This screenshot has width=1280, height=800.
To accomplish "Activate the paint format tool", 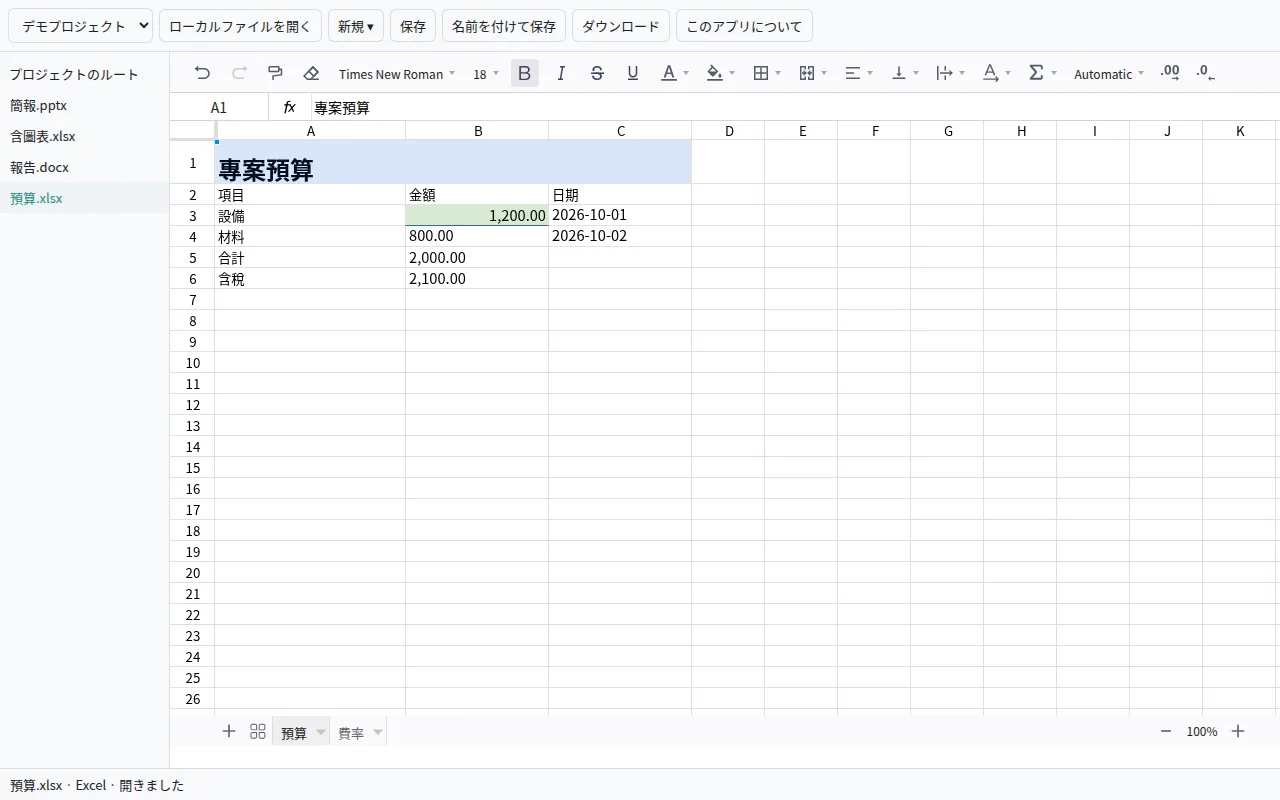I will point(275,73).
